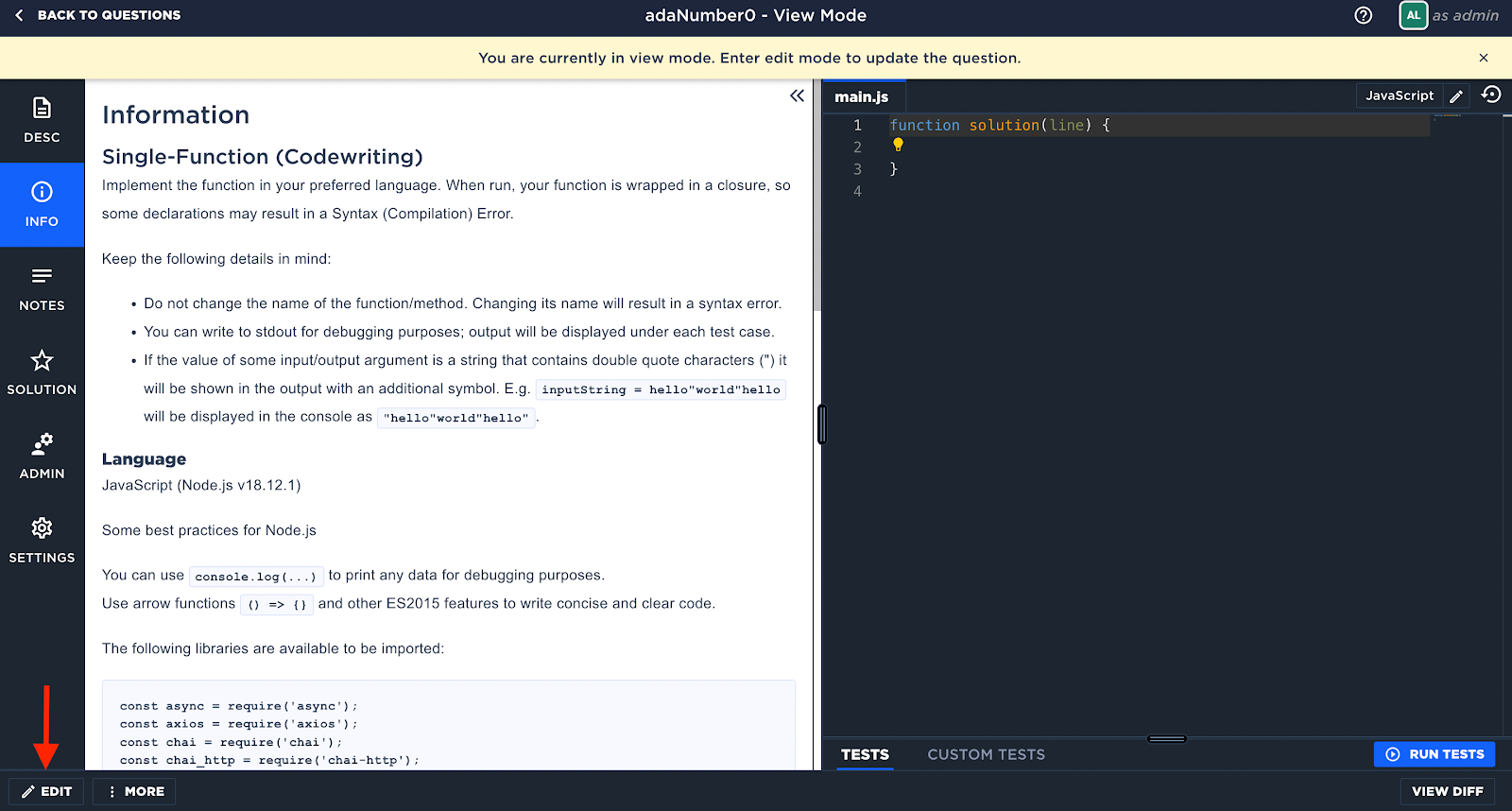Click the reset code history icon
The height and width of the screenshot is (811, 1512).
coord(1491,95)
